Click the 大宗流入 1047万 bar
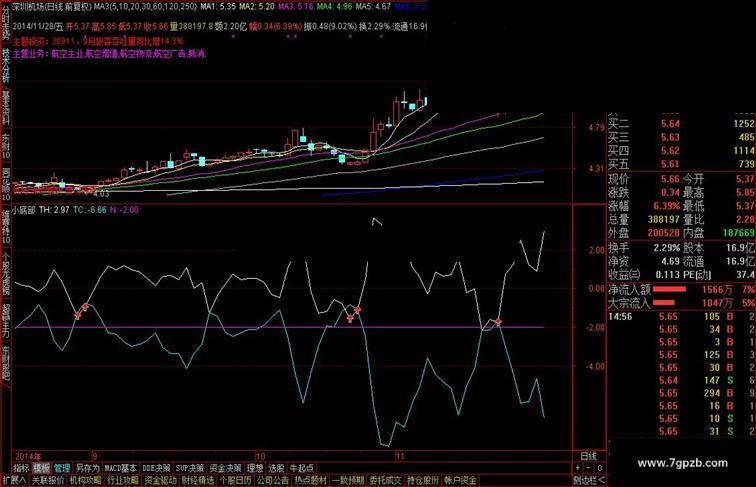756x487 pixels. coord(663,303)
